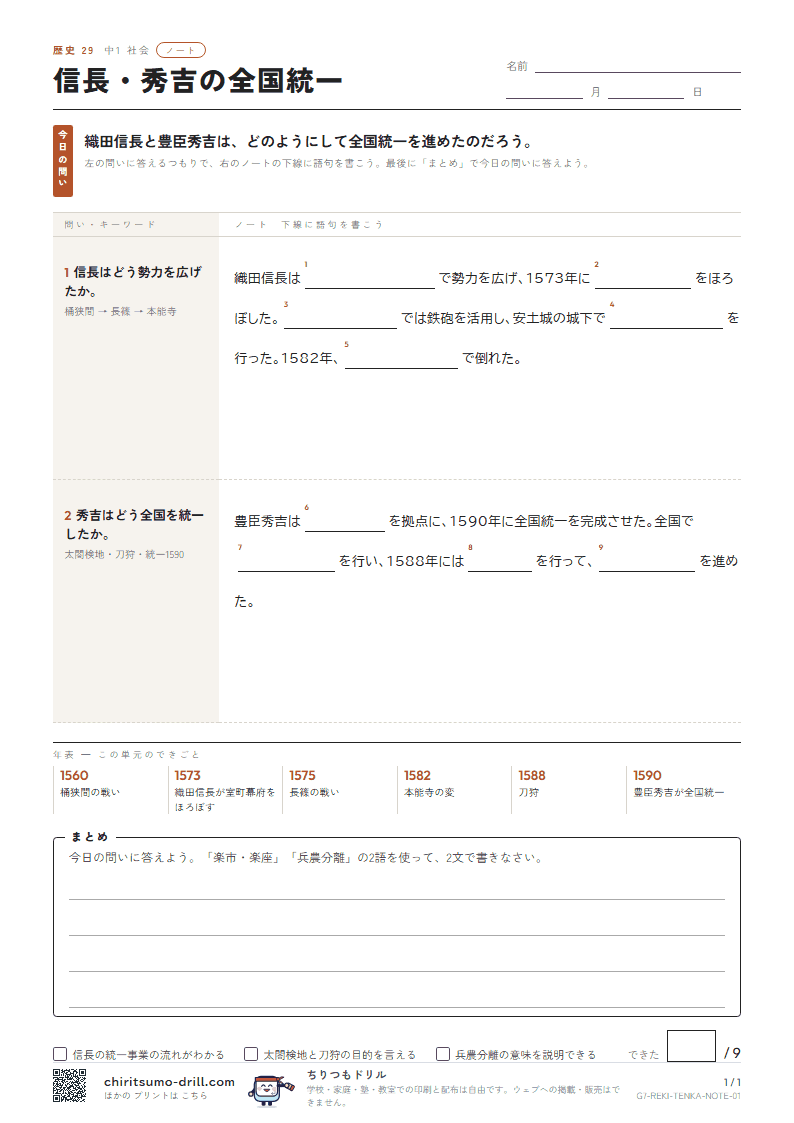Image resolution: width=794 pixels, height=1123 pixels.
Task: Click the 問い・キーワード column header
Action: (110, 224)
